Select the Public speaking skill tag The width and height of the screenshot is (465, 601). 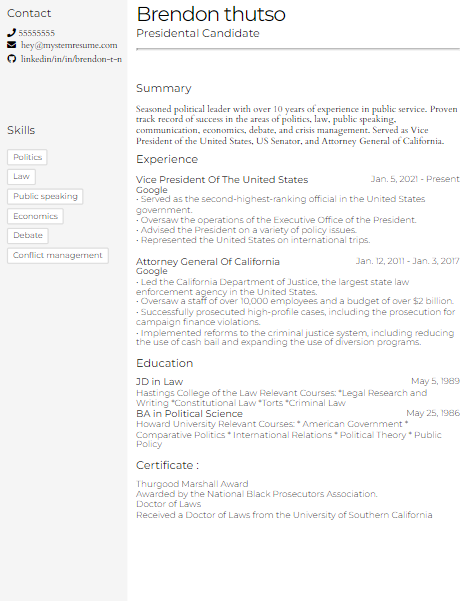coord(45,197)
